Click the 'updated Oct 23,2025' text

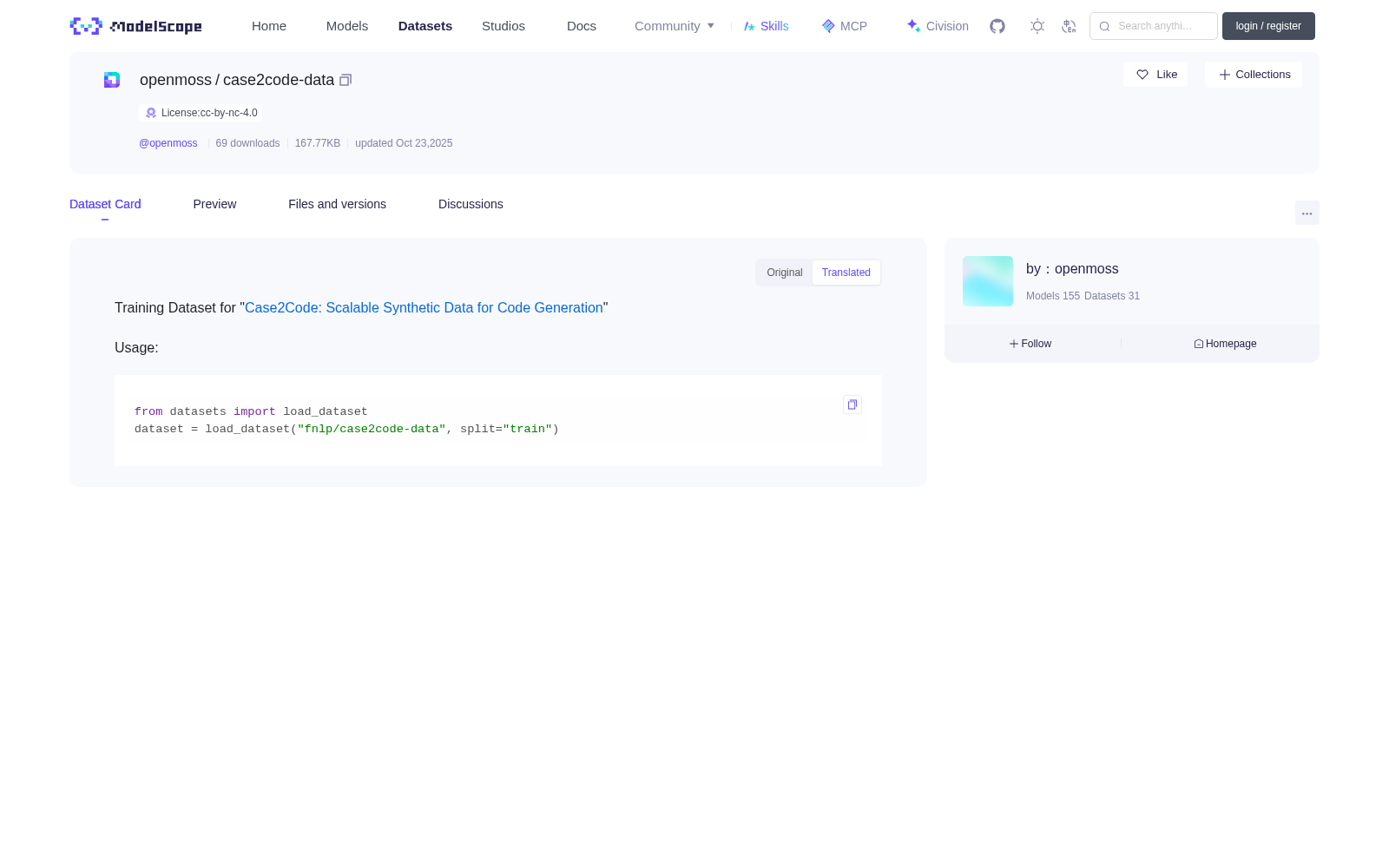[x=404, y=143]
